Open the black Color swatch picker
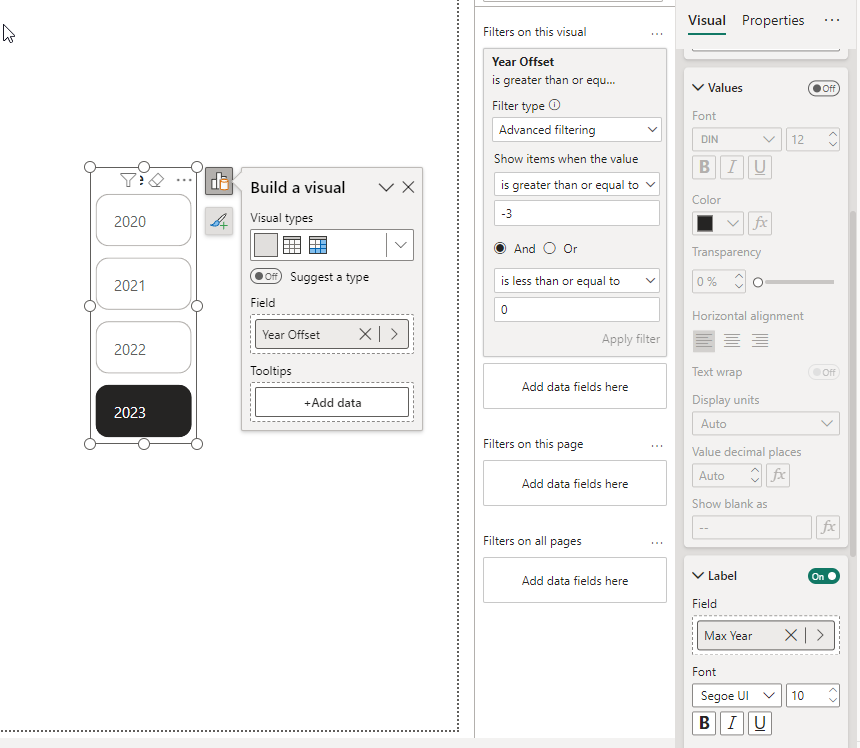 718,223
